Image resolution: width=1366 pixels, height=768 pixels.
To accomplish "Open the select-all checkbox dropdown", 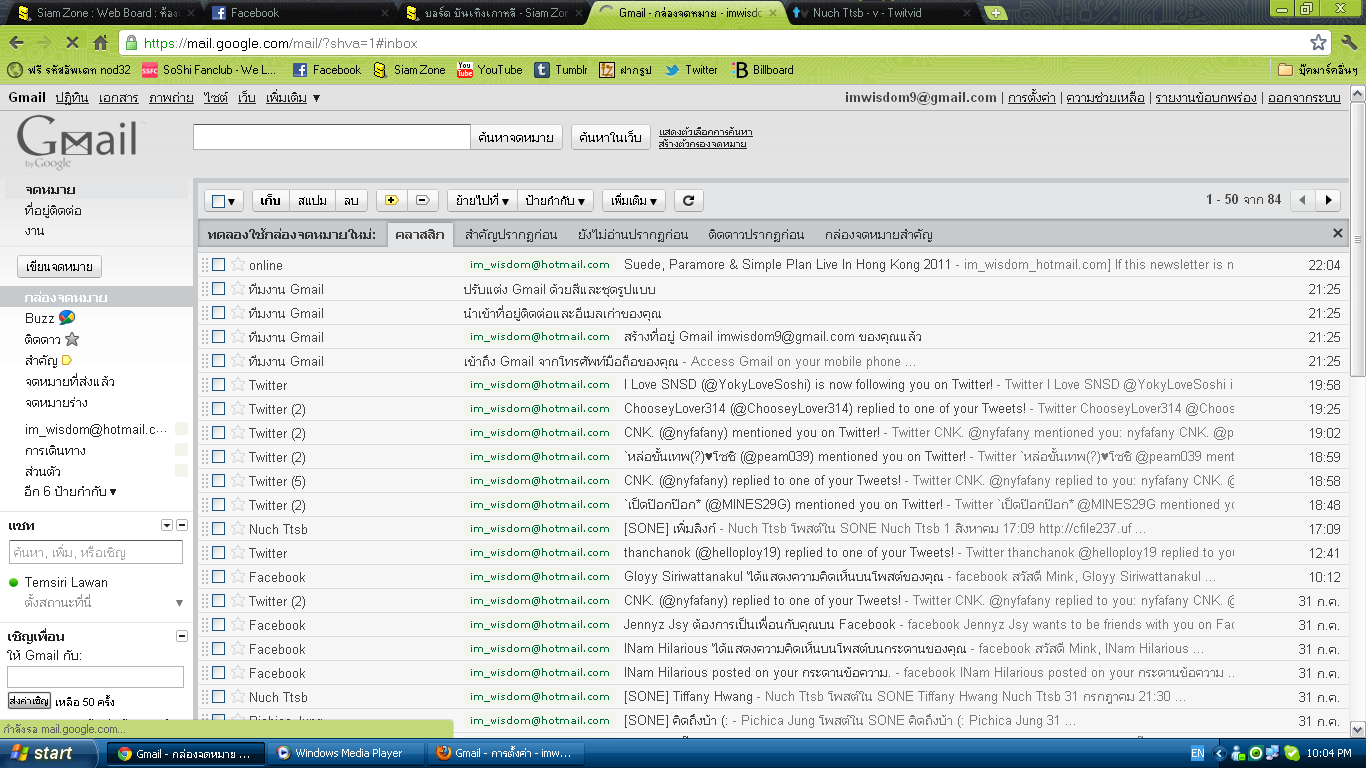I will pos(225,200).
